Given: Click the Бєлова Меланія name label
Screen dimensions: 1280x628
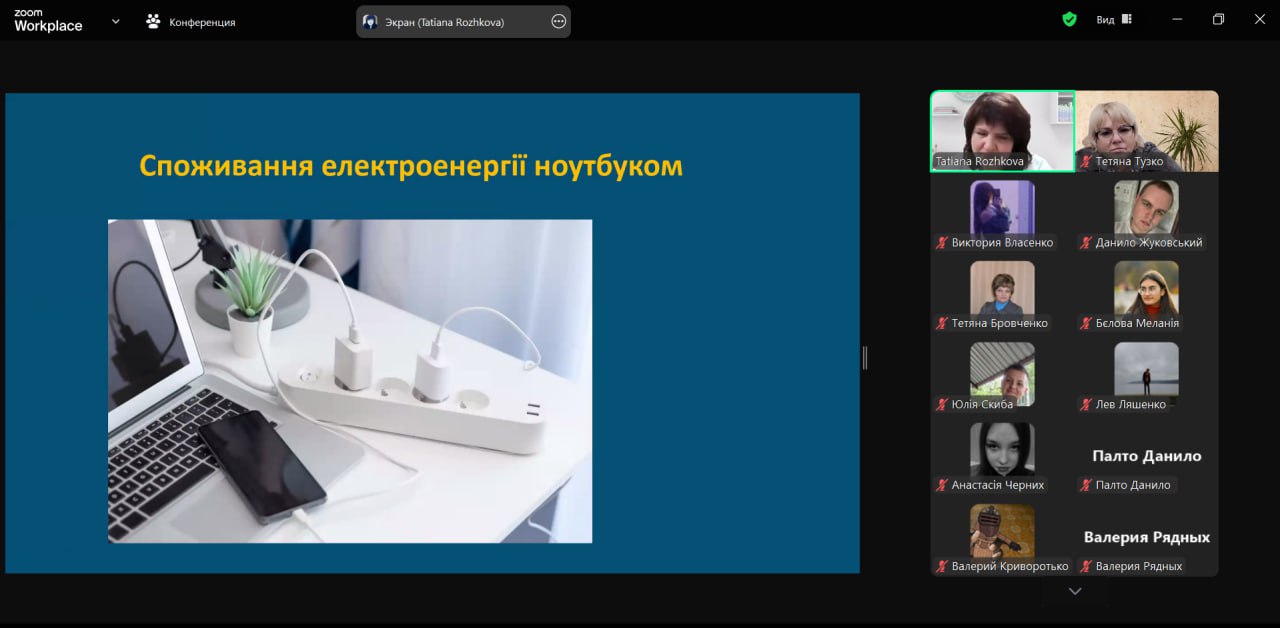Looking at the screenshot, I should (1137, 324).
